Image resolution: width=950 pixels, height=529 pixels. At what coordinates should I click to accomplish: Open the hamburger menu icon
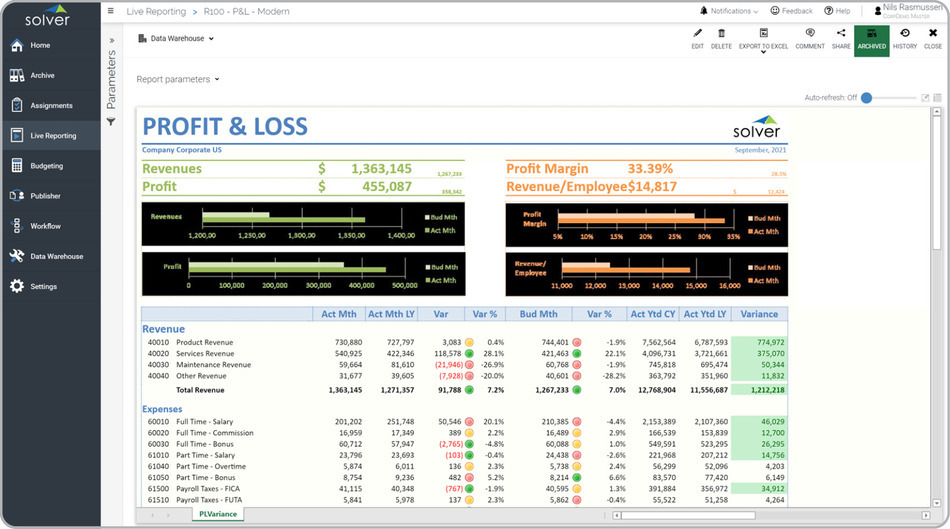click(110, 11)
